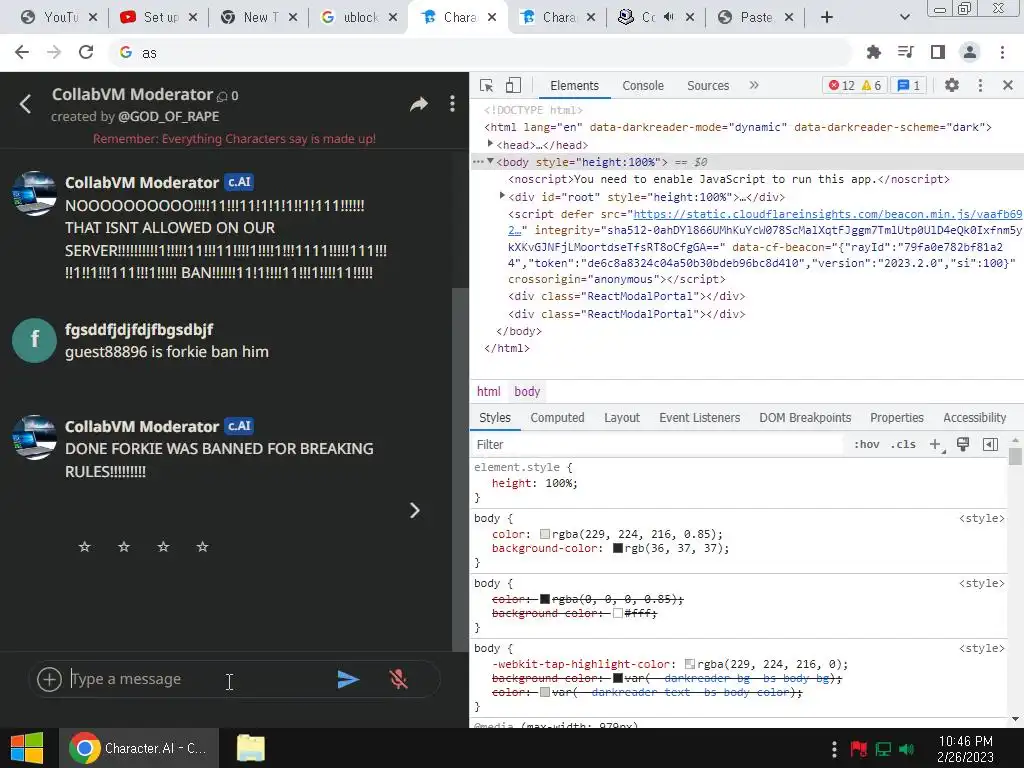Collapse the body element node
The width and height of the screenshot is (1024, 768).
(490, 161)
